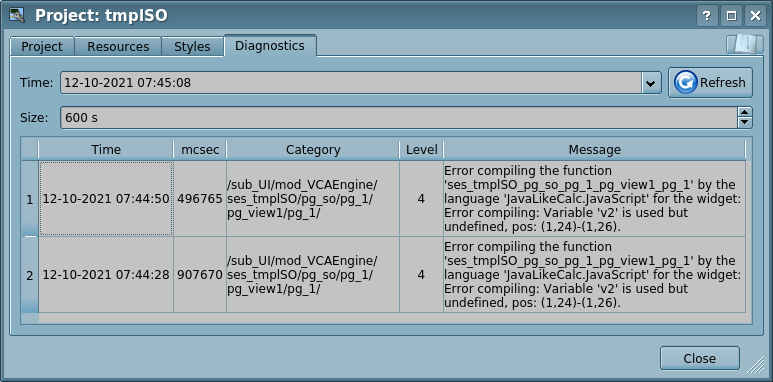
Task: Click the Close button
Action: 700,358
